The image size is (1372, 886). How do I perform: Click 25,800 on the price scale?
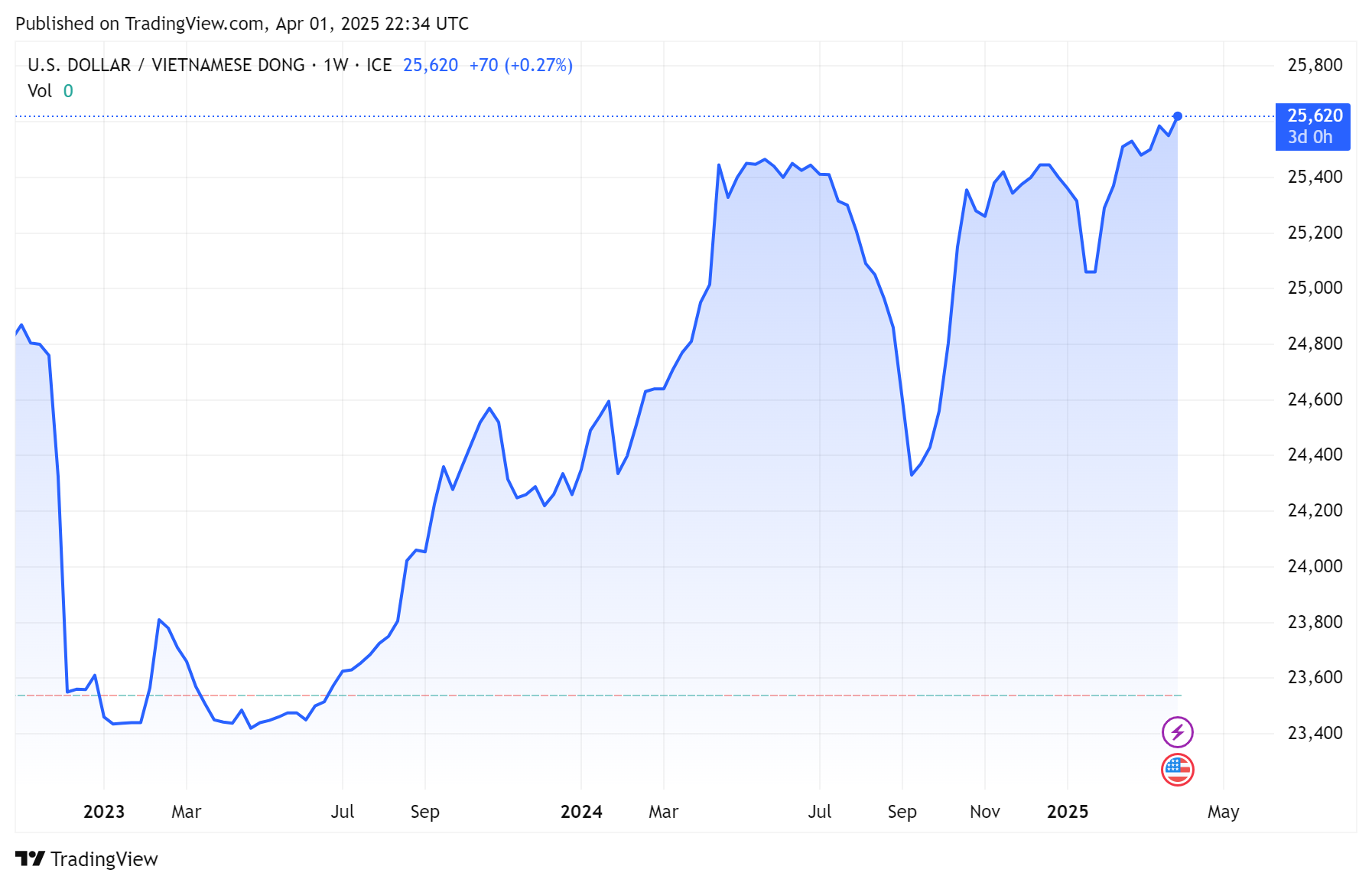coord(1314,65)
